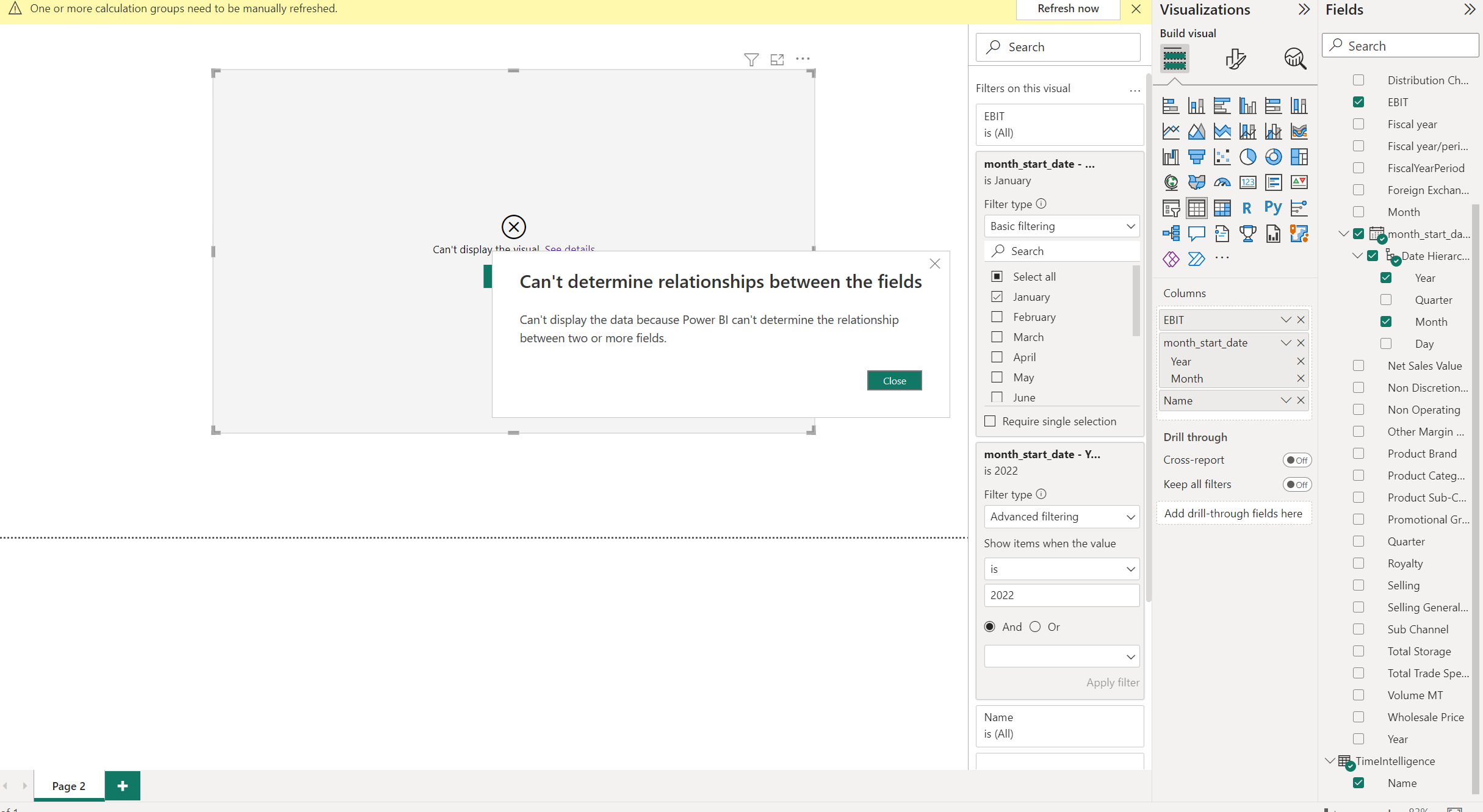The image size is (1483, 812).
Task: Click the Fields pane search box
Action: tap(1400, 46)
